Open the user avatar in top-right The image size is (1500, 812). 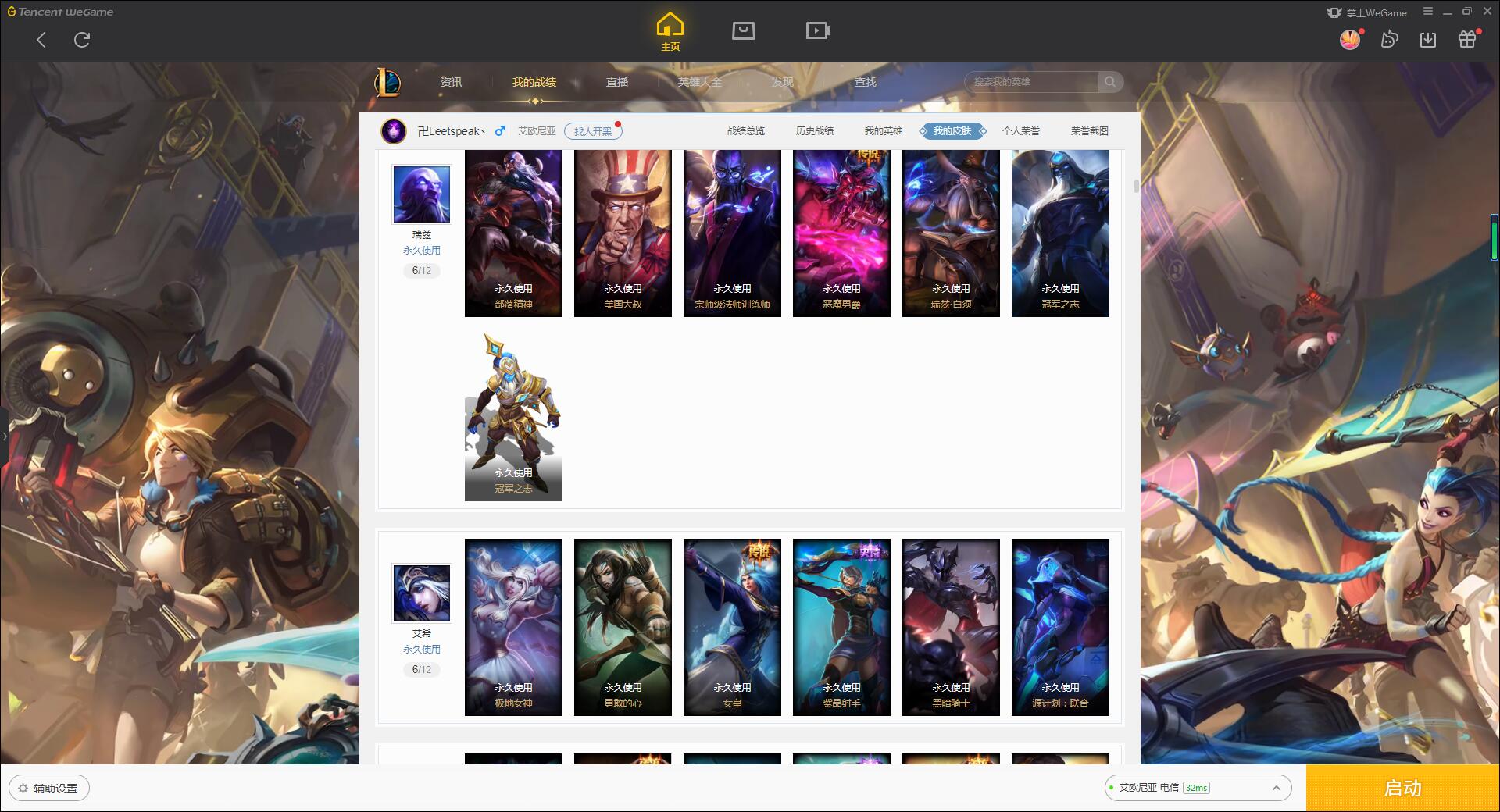click(x=1350, y=39)
